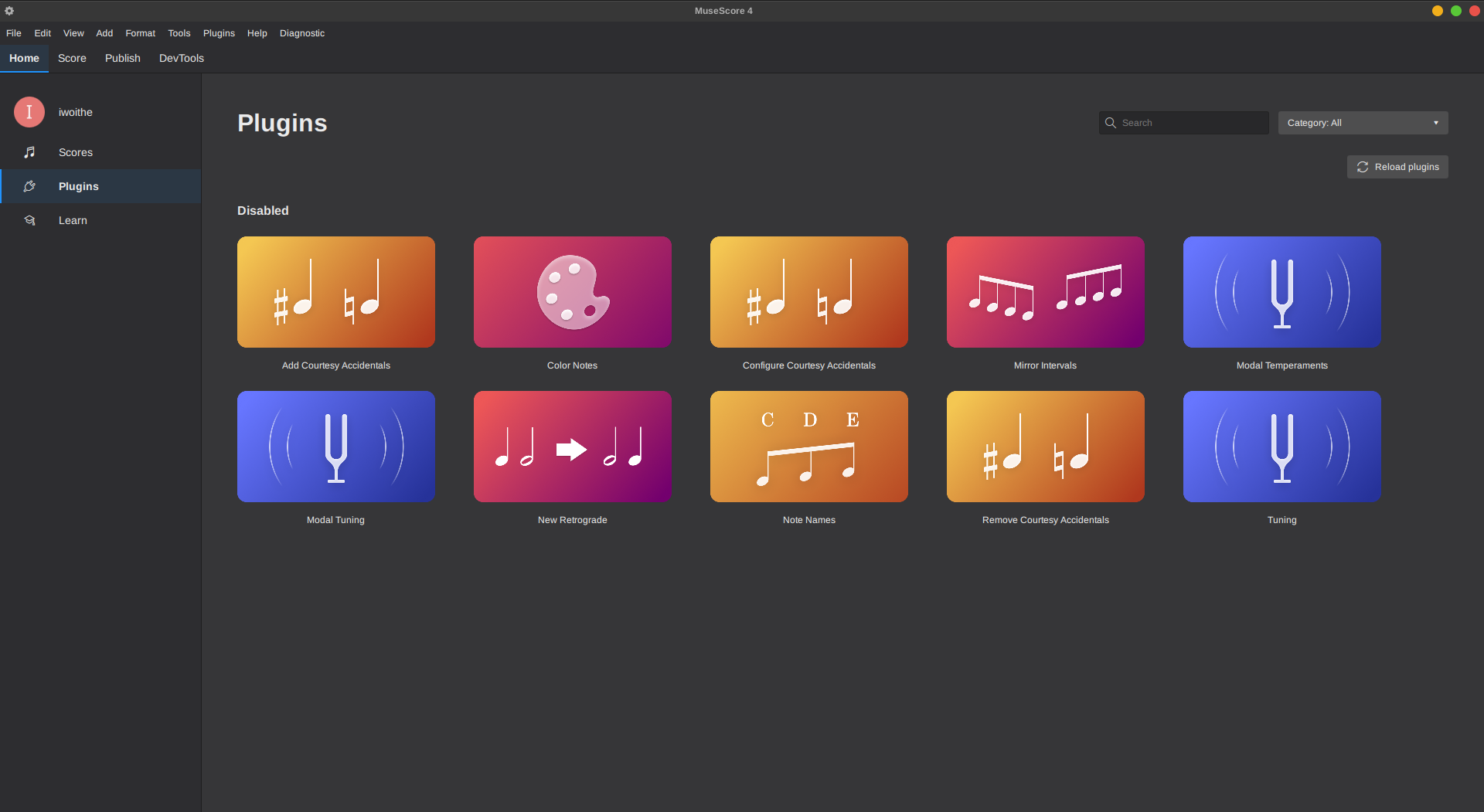
Task: Expand the Diagnostic menu
Action: (x=302, y=33)
